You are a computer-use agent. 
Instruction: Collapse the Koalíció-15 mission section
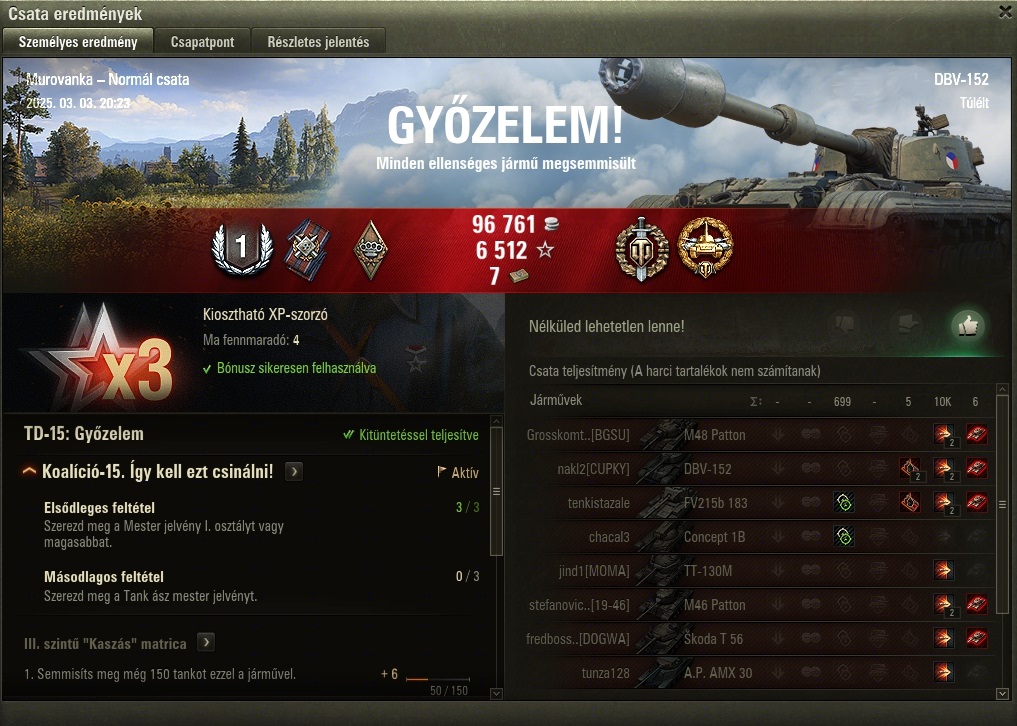(29, 471)
